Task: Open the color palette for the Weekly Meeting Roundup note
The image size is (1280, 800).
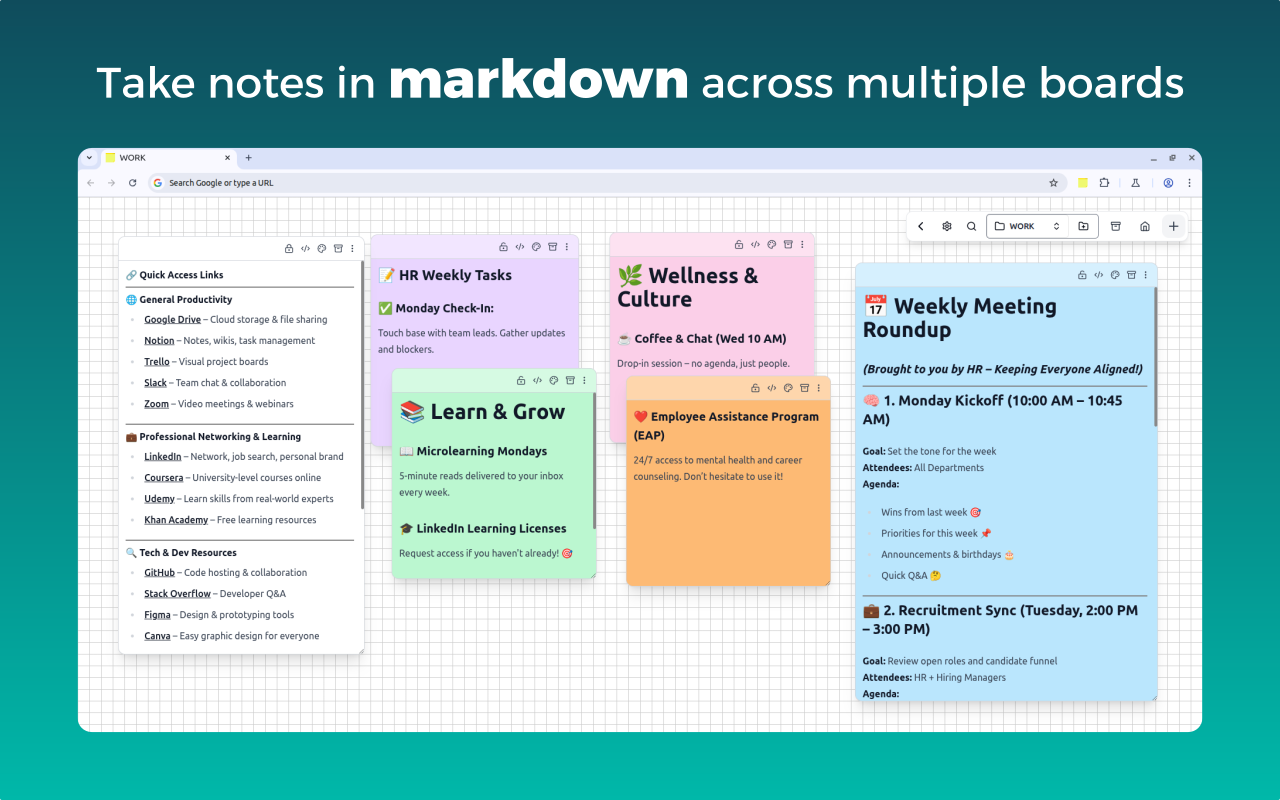Action: click(x=1114, y=274)
